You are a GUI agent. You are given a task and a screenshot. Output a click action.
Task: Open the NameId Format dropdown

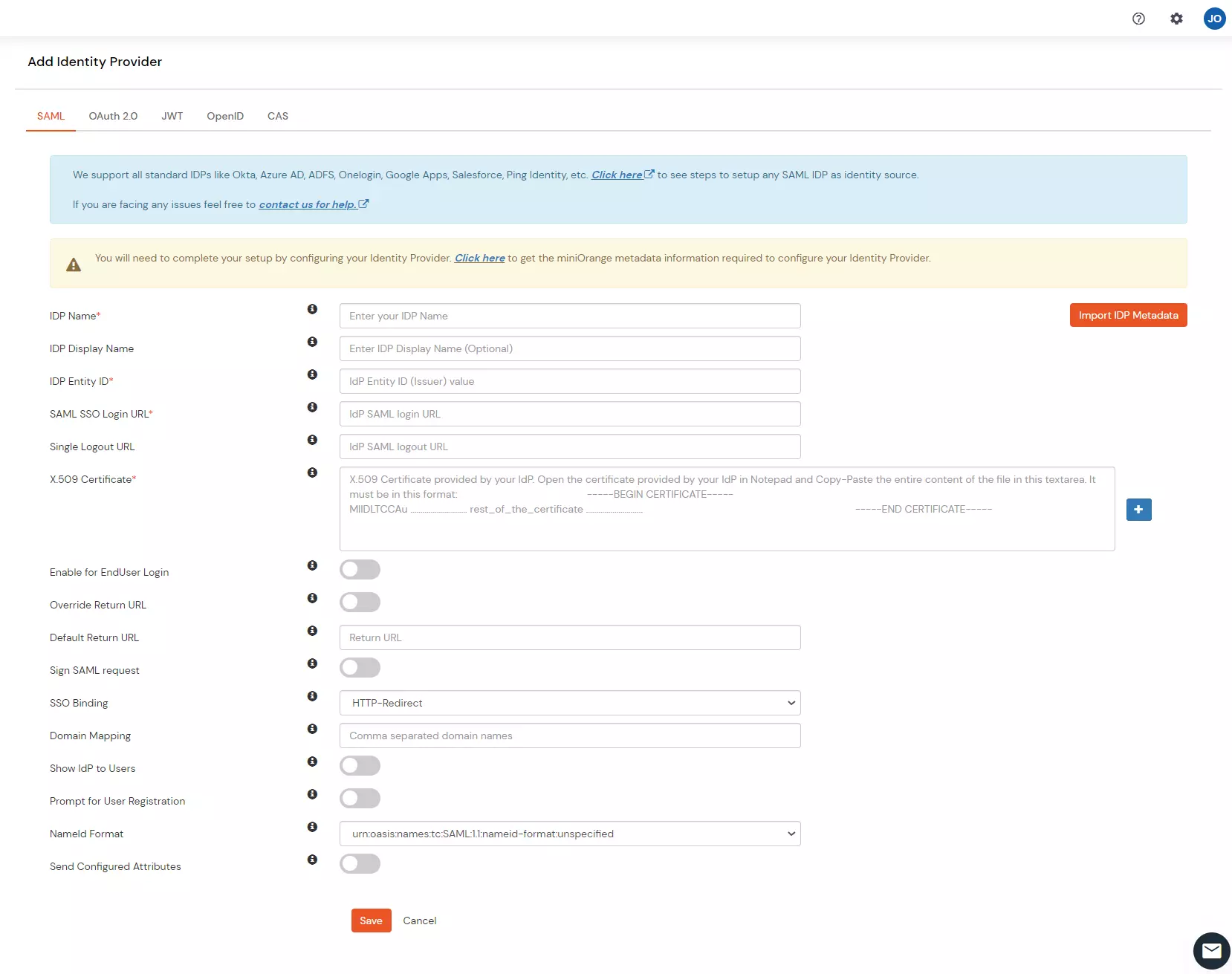569,834
